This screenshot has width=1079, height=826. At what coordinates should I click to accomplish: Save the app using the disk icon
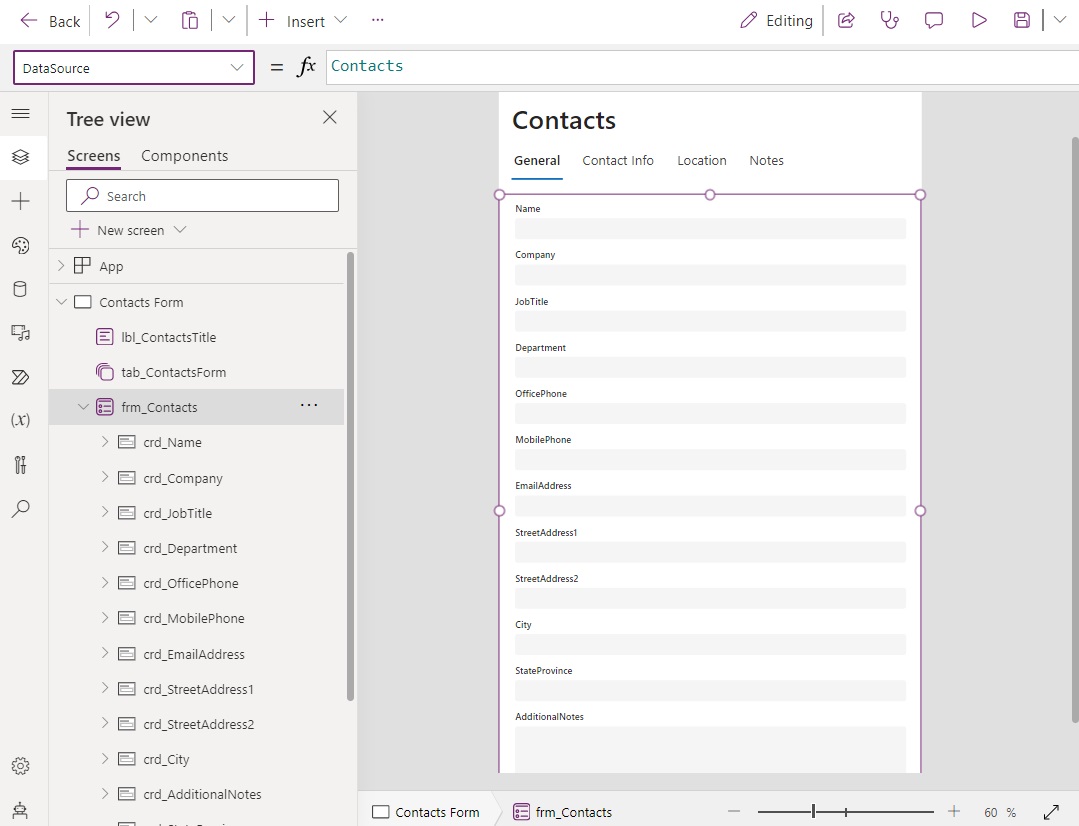click(1021, 20)
